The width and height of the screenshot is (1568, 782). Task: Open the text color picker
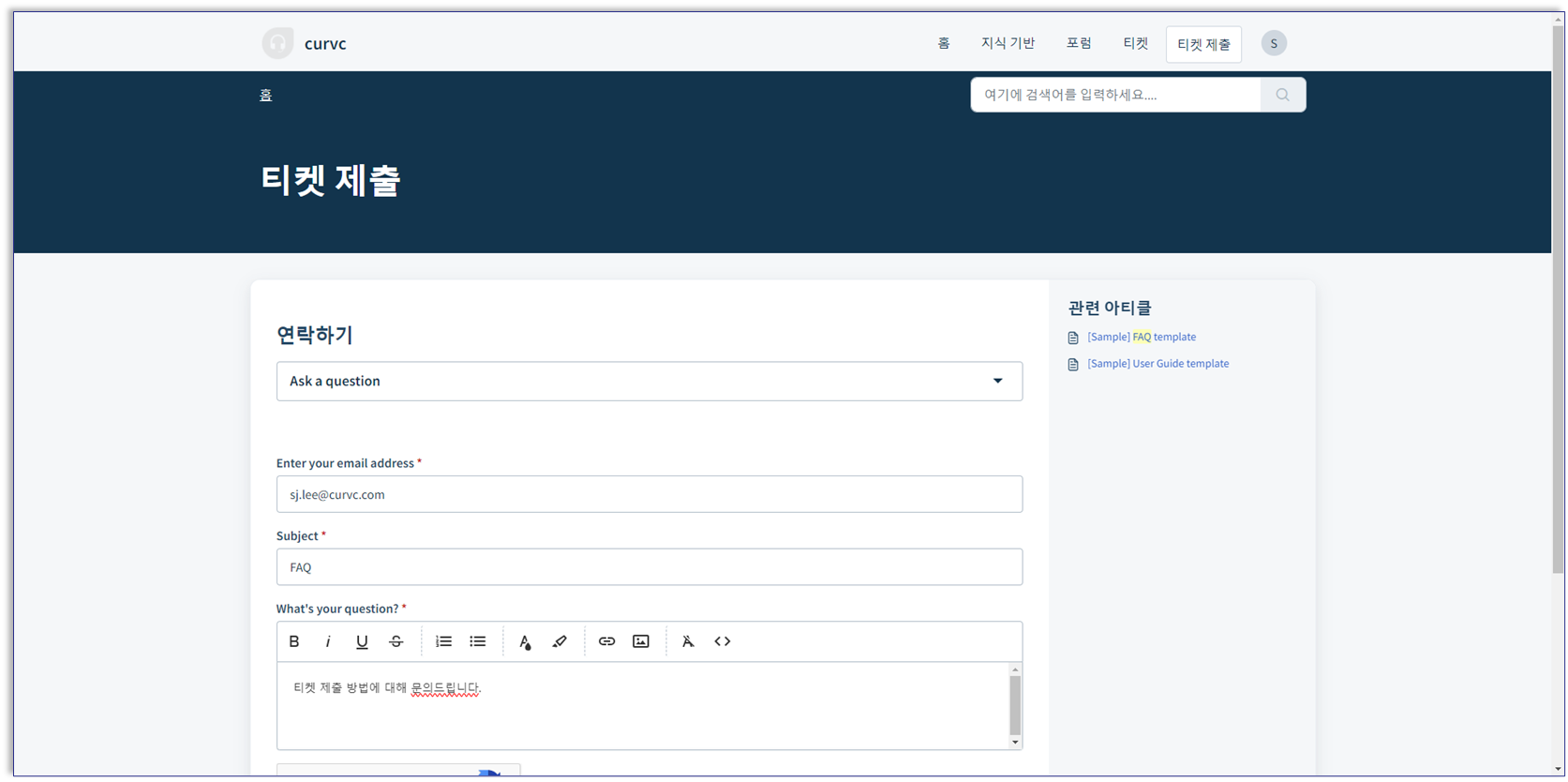click(x=525, y=641)
